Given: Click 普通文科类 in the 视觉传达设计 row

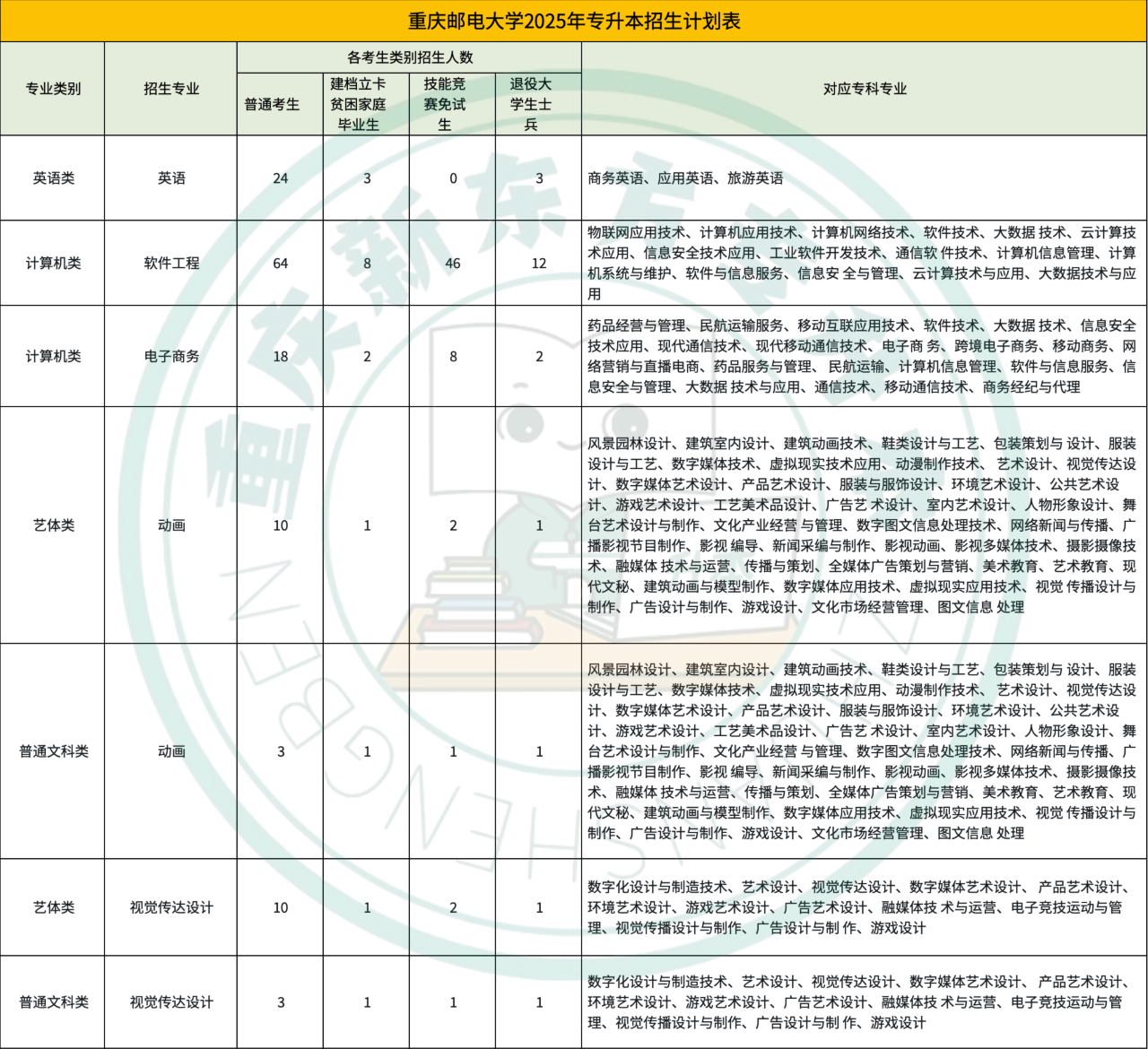Looking at the screenshot, I should point(53,1002).
